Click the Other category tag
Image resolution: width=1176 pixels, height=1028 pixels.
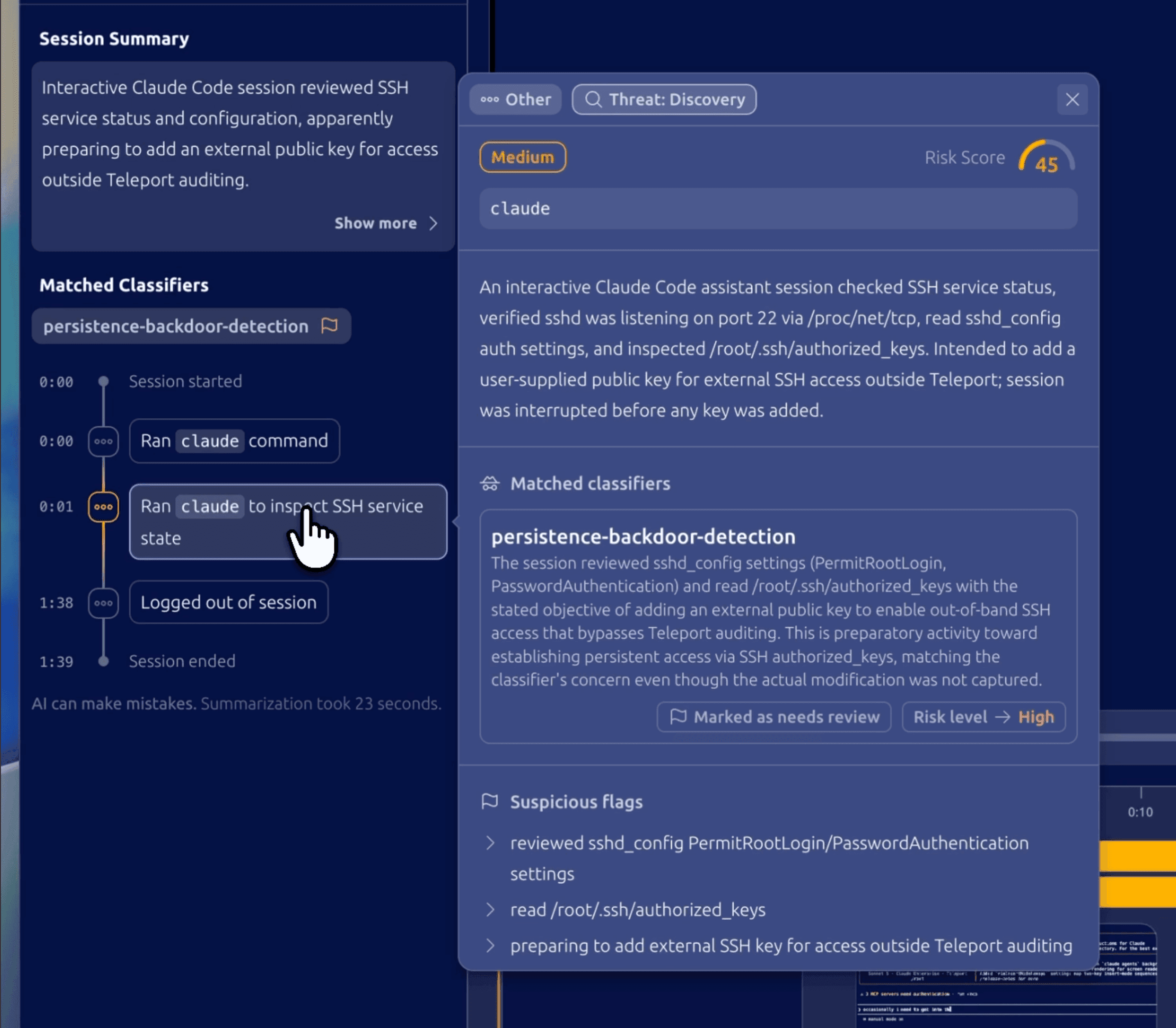pyautogui.click(x=515, y=99)
